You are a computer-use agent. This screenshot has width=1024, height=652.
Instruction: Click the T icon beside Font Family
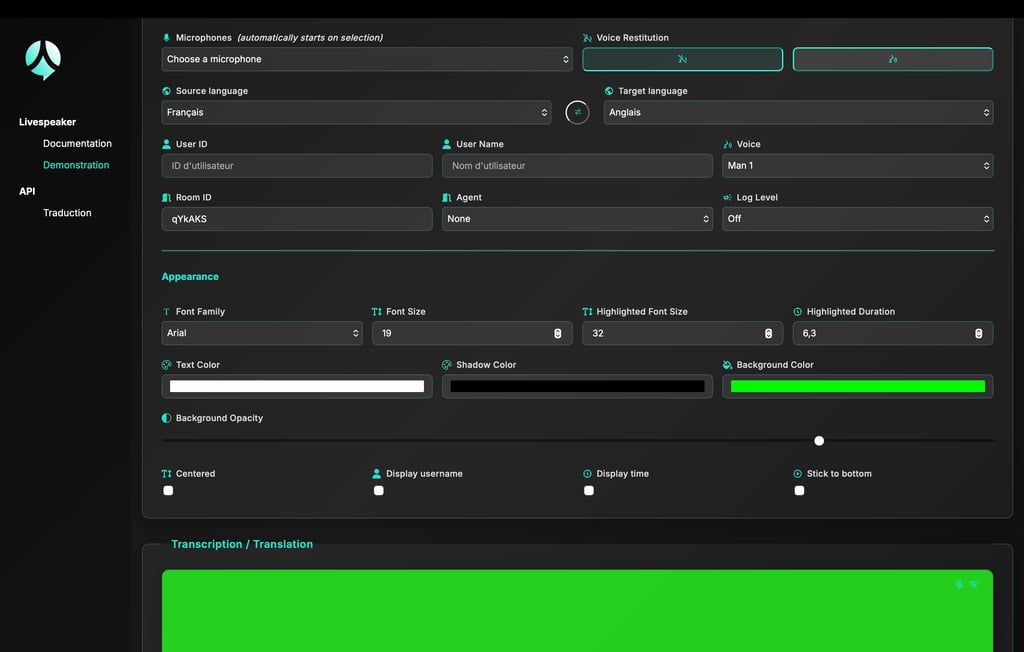[x=167, y=312]
